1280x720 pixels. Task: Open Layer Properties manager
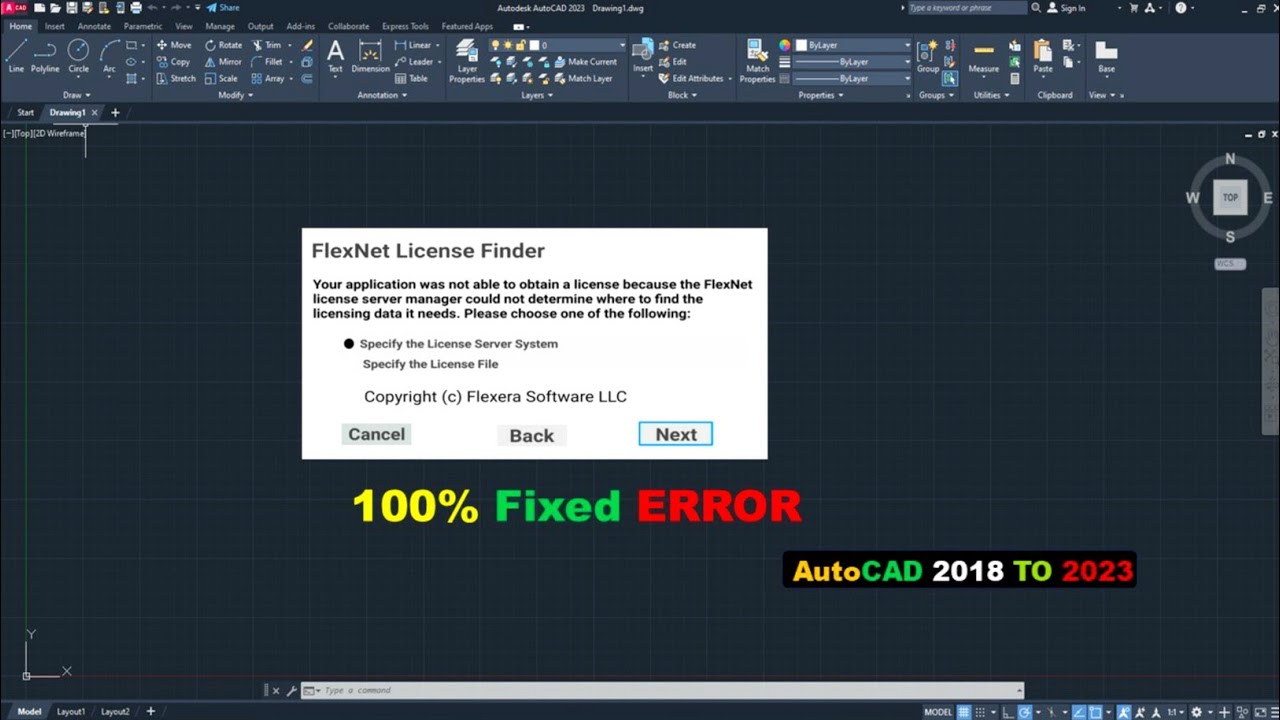pos(466,61)
